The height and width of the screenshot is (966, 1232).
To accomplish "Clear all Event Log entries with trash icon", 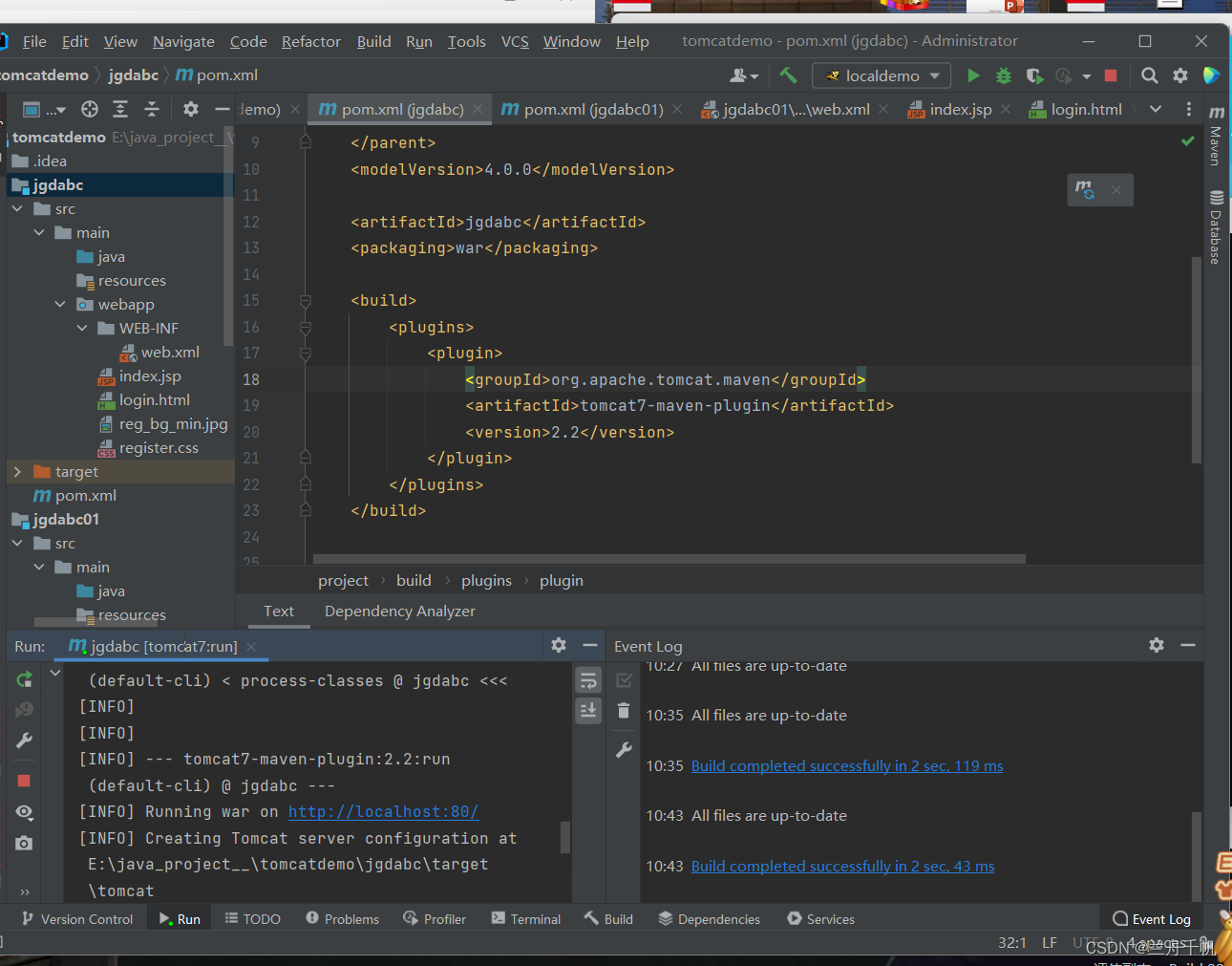I will tap(624, 710).
